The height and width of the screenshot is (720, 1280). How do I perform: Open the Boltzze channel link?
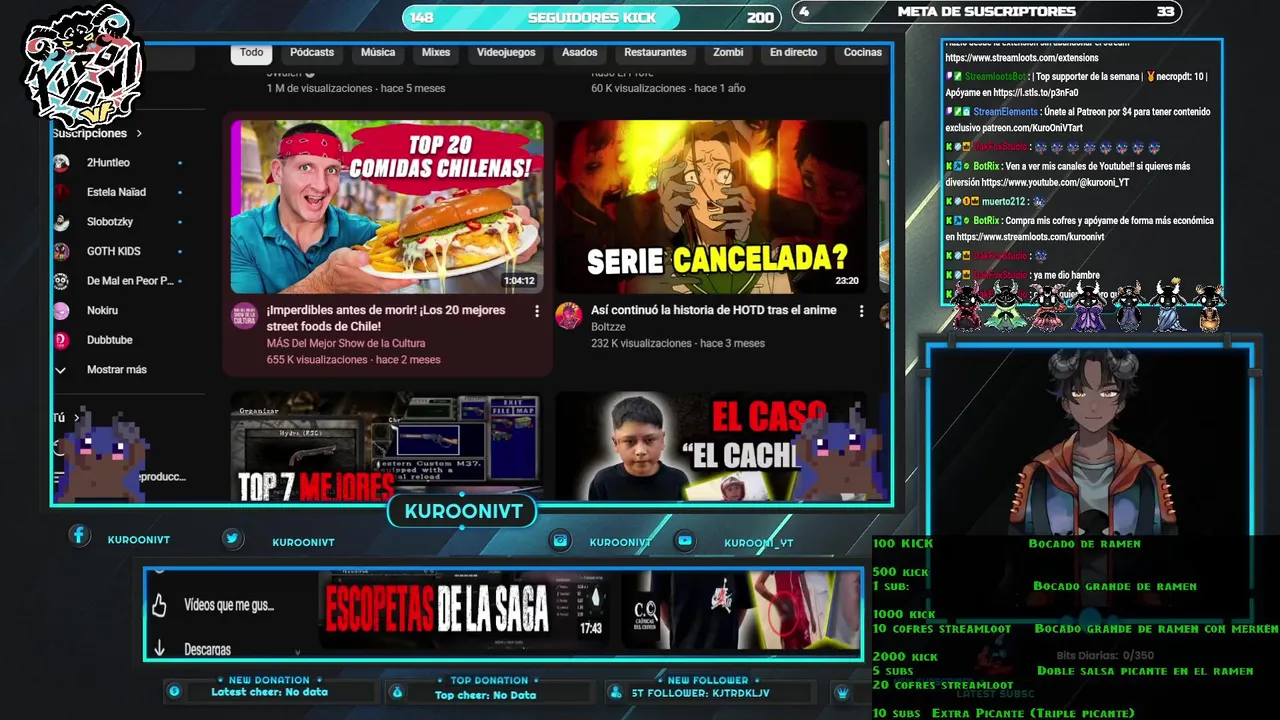tap(608, 327)
